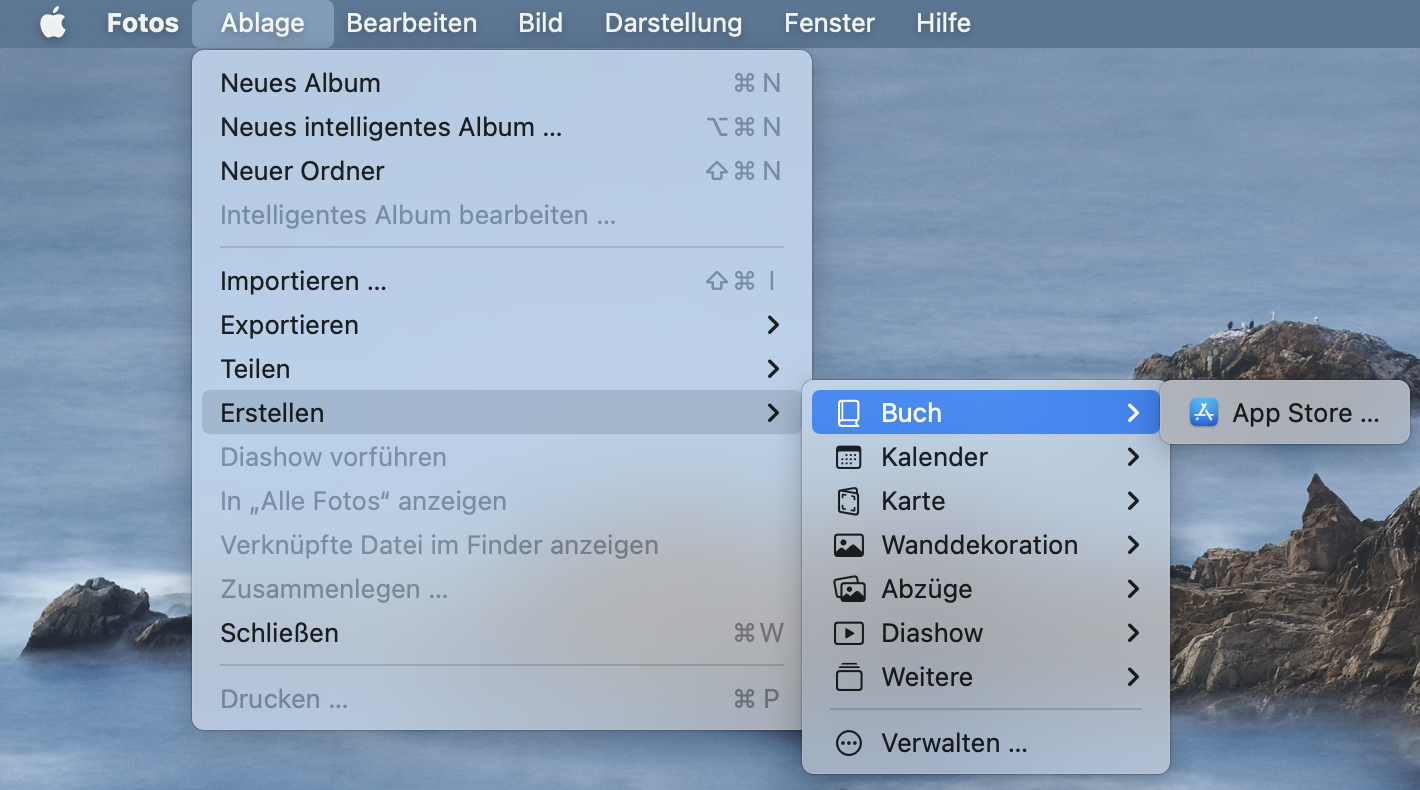Image resolution: width=1420 pixels, height=790 pixels.
Task: Click the play icon beside Diashow
Action: [x=848, y=633]
